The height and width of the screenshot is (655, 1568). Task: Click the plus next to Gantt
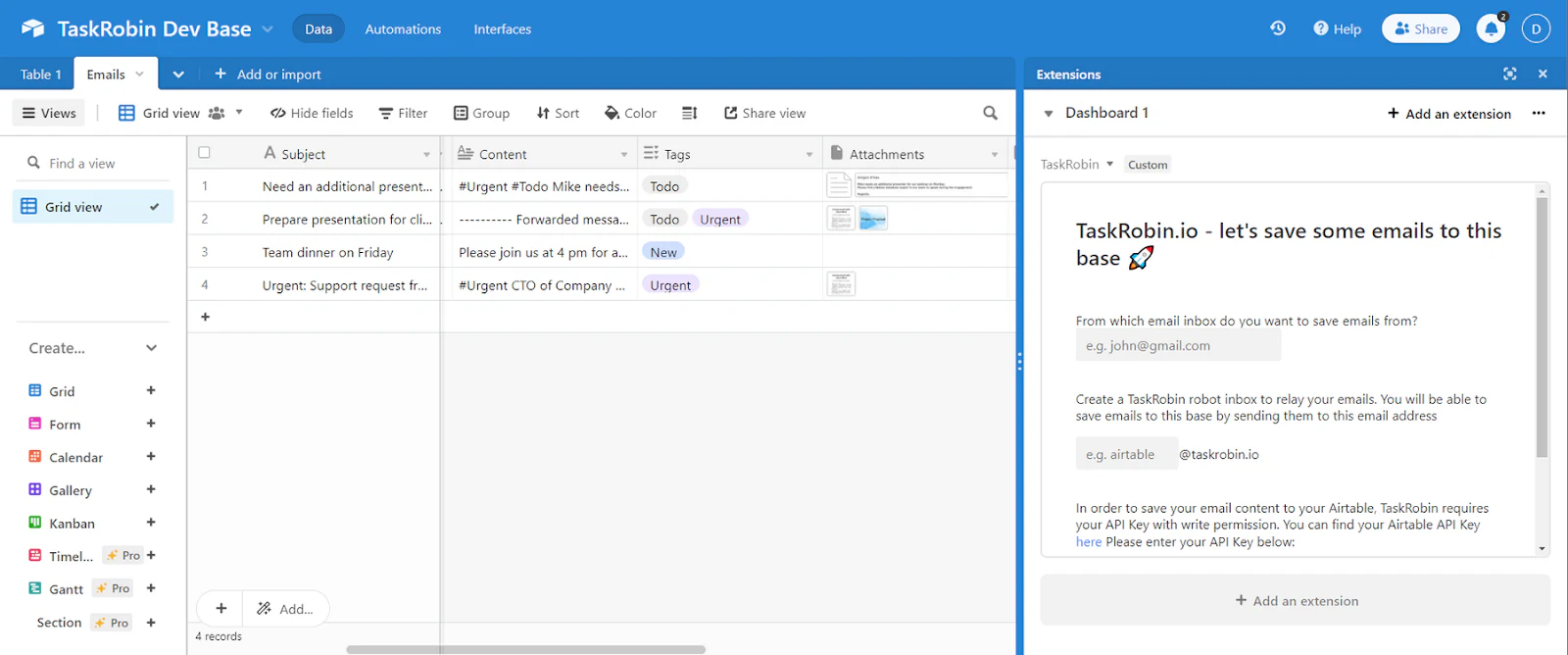pos(151,588)
